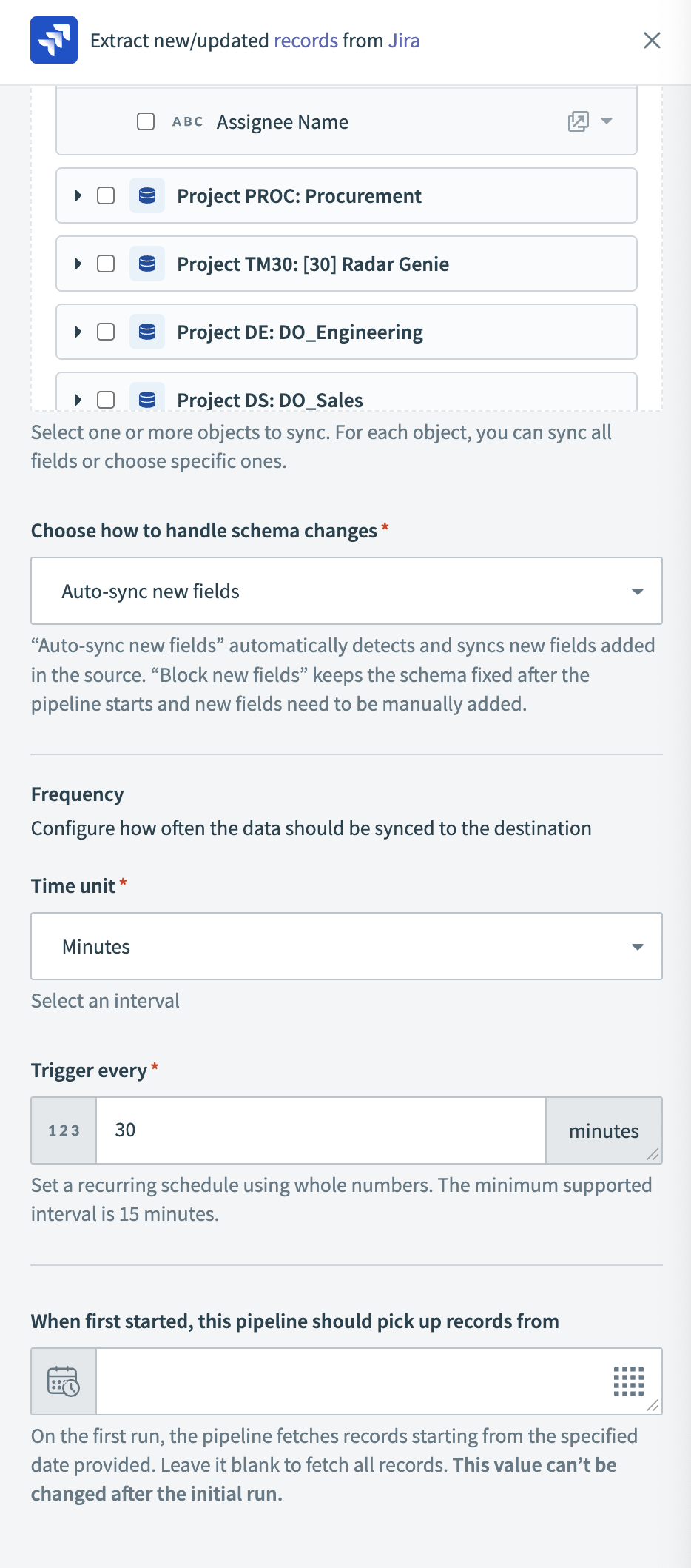
Task: Click the Jira link in the dialog title
Action: click(403, 41)
